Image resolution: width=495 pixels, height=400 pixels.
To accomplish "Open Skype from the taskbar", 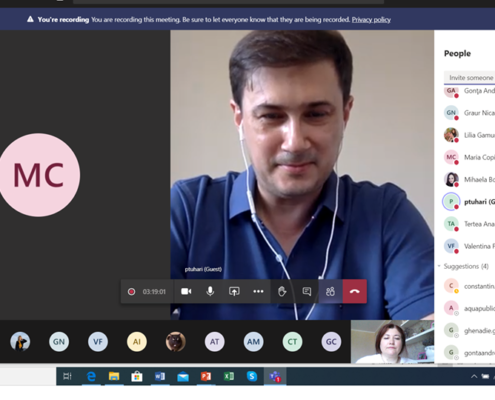I will coord(252,377).
